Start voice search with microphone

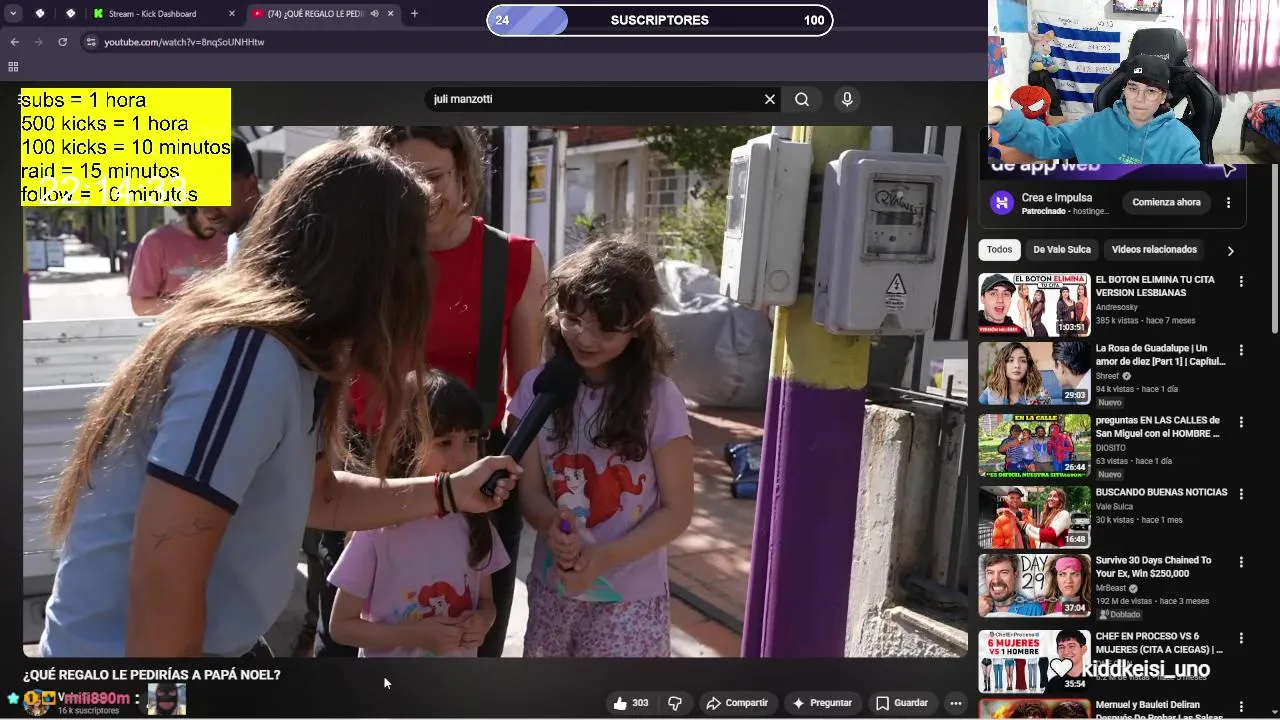point(847,99)
